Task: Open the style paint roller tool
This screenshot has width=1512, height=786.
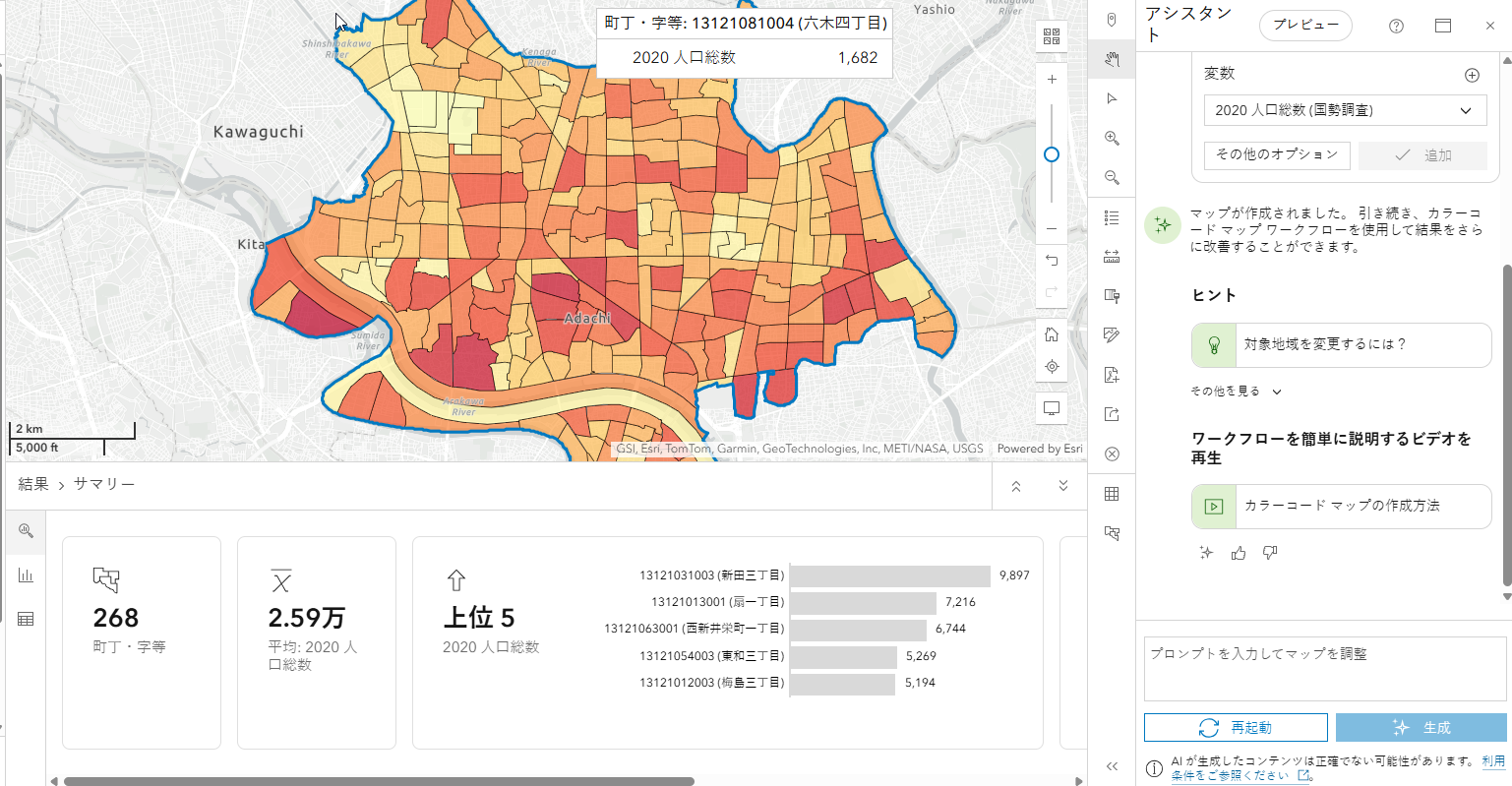Action: click(x=1112, y=296)
